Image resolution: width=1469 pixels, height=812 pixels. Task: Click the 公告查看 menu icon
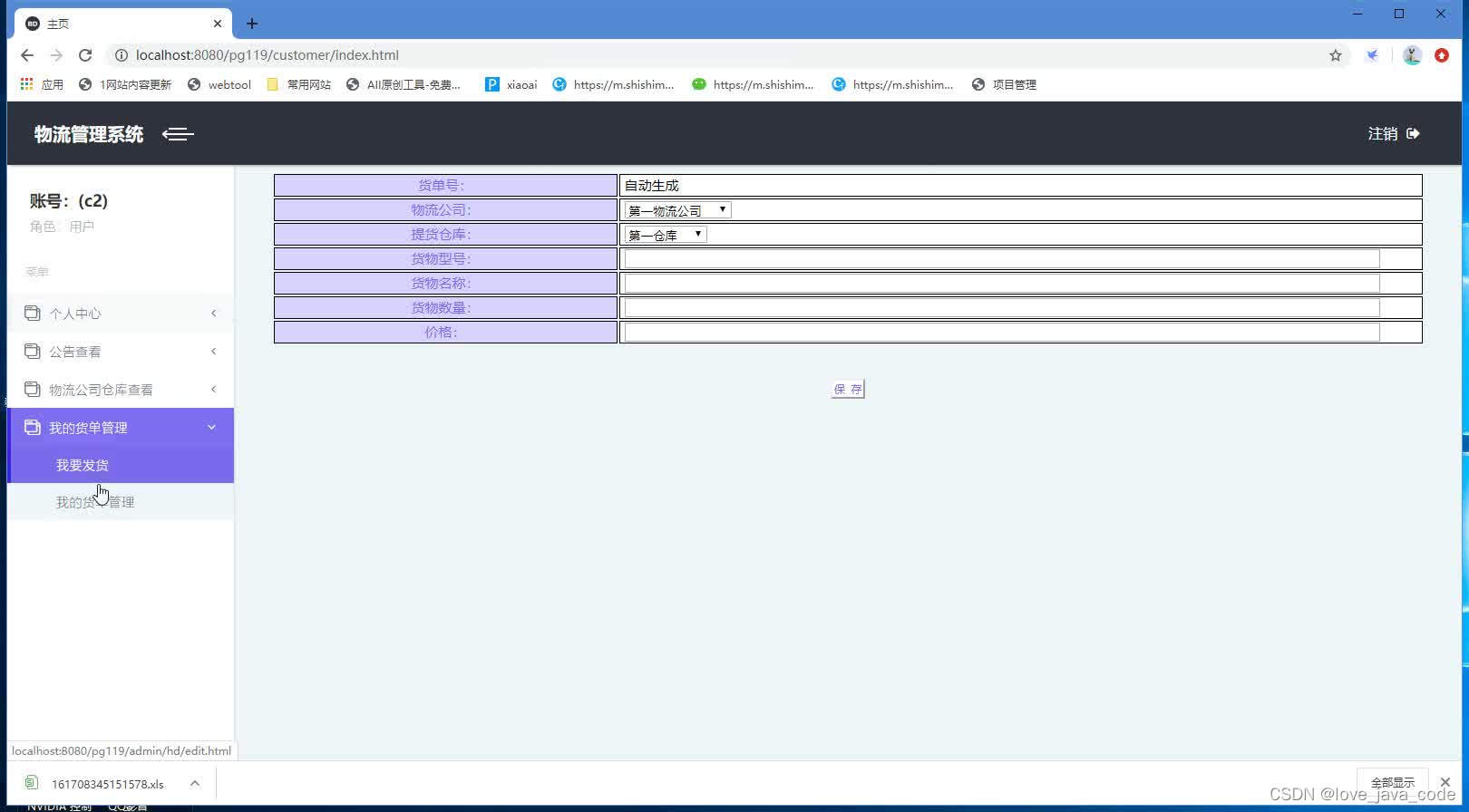33,351
